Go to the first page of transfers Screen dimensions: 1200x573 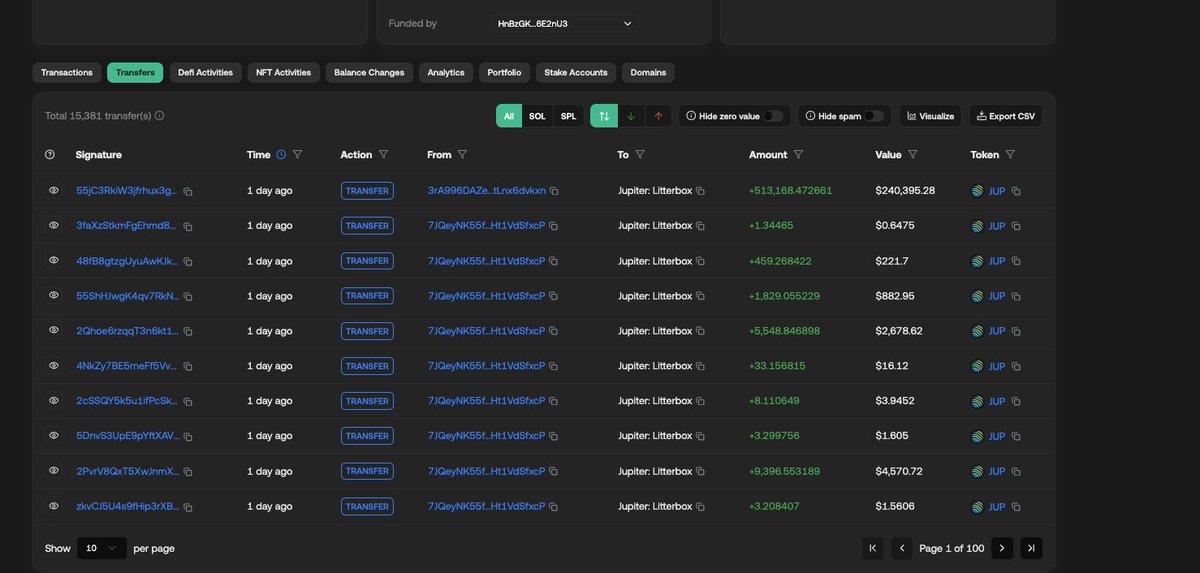click(x=873, y=548)
